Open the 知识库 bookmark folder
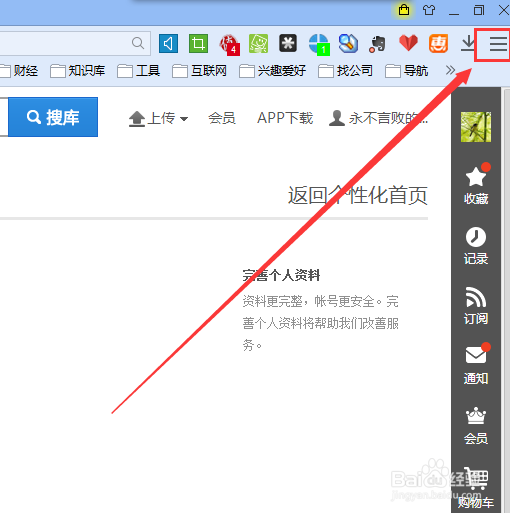 tap(77, 71)
